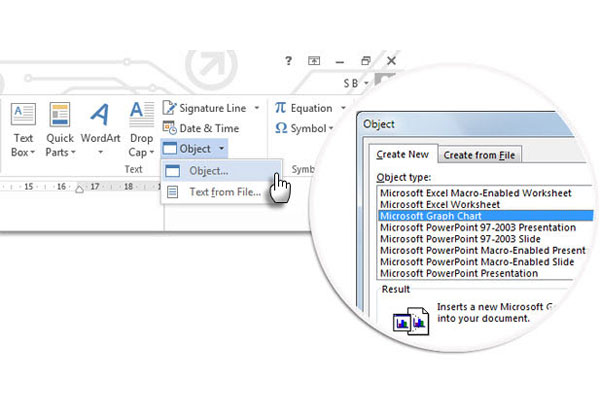
Task: Click the indent marker on the ruler
Action: tap(80, 189)
